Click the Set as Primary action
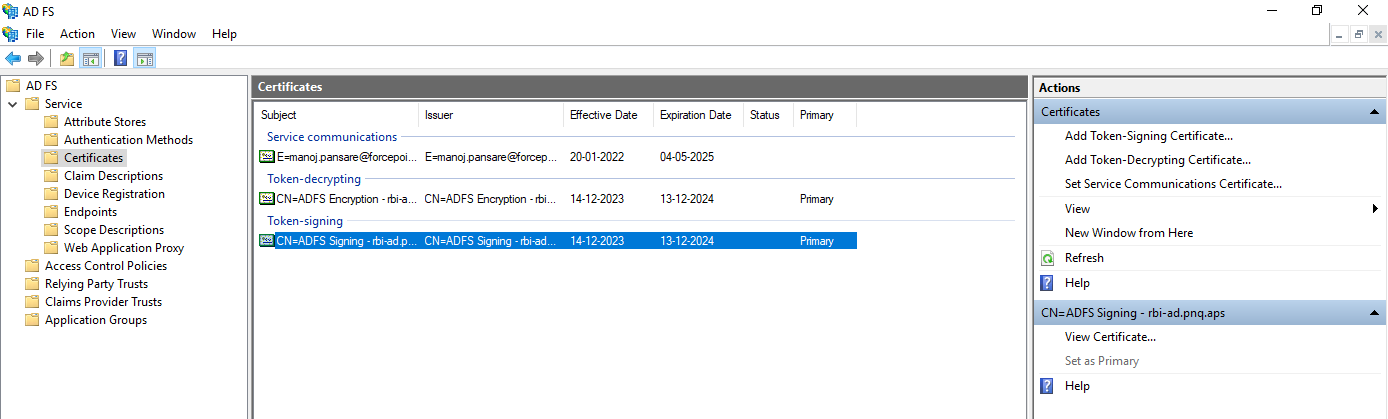Image resolution: width=1388 pixels, height=419 pixels. tap(1102, 361)
